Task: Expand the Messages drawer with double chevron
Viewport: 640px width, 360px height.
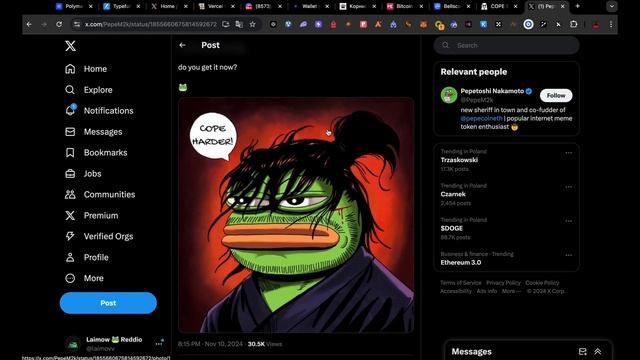Action: [598, 351]
